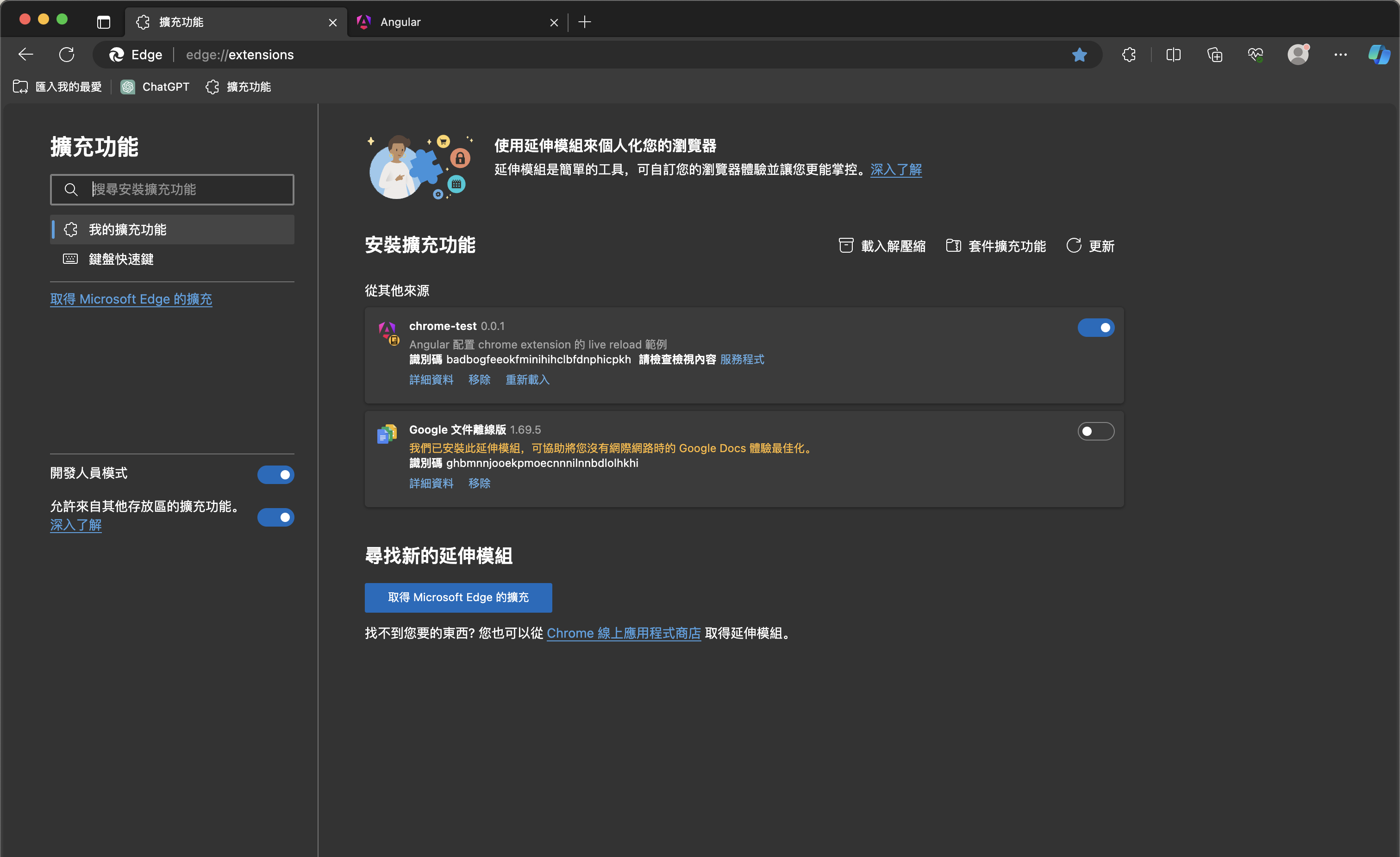Click the favorite star in address bar
Image resolution: width=1400 pixels, height=857 pixels.
click(1079, 55)
